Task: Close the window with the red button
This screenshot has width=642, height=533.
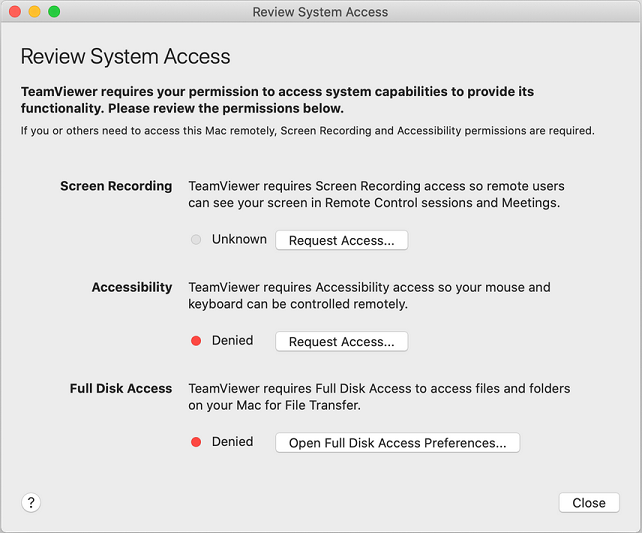Action: click(x=14, y=12)
